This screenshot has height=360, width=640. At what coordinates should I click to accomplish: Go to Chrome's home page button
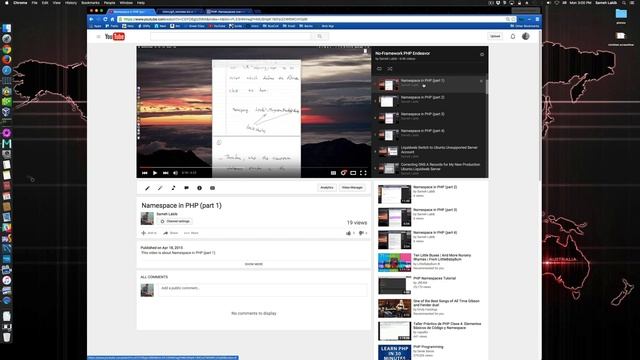tap(112, 19)
